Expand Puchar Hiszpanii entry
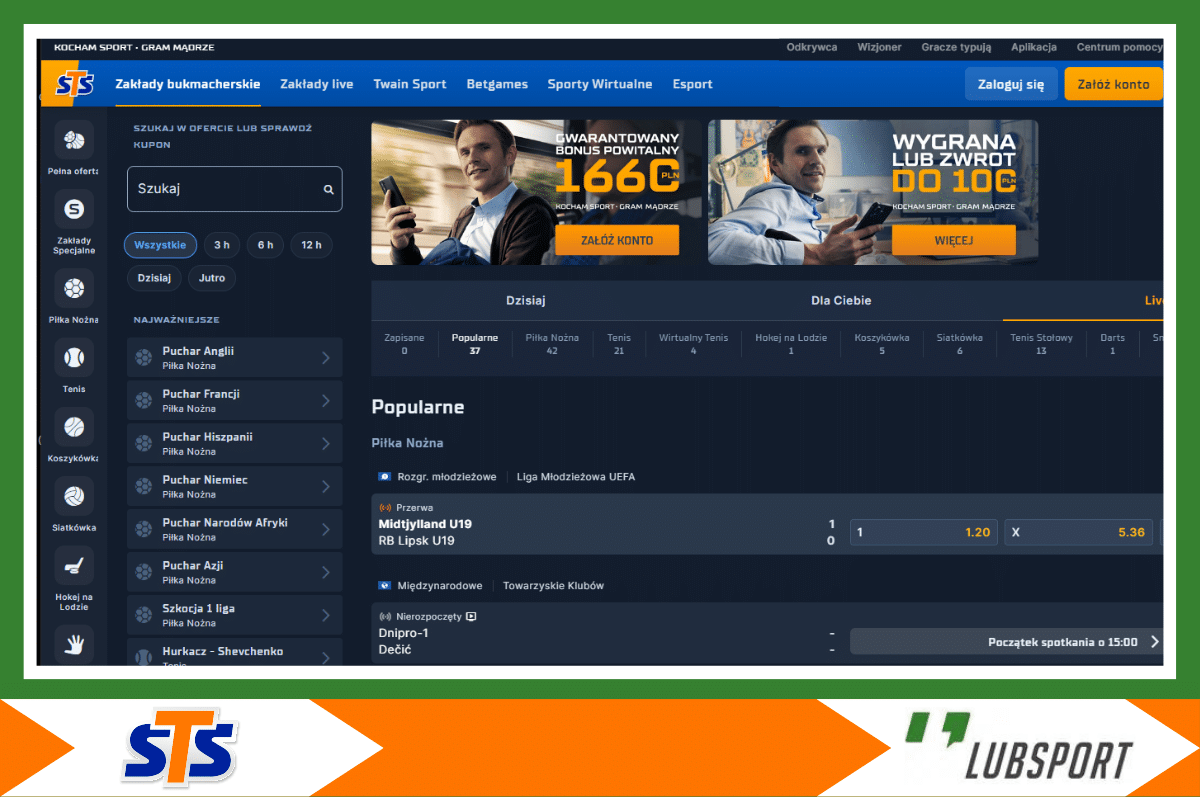 234,443
